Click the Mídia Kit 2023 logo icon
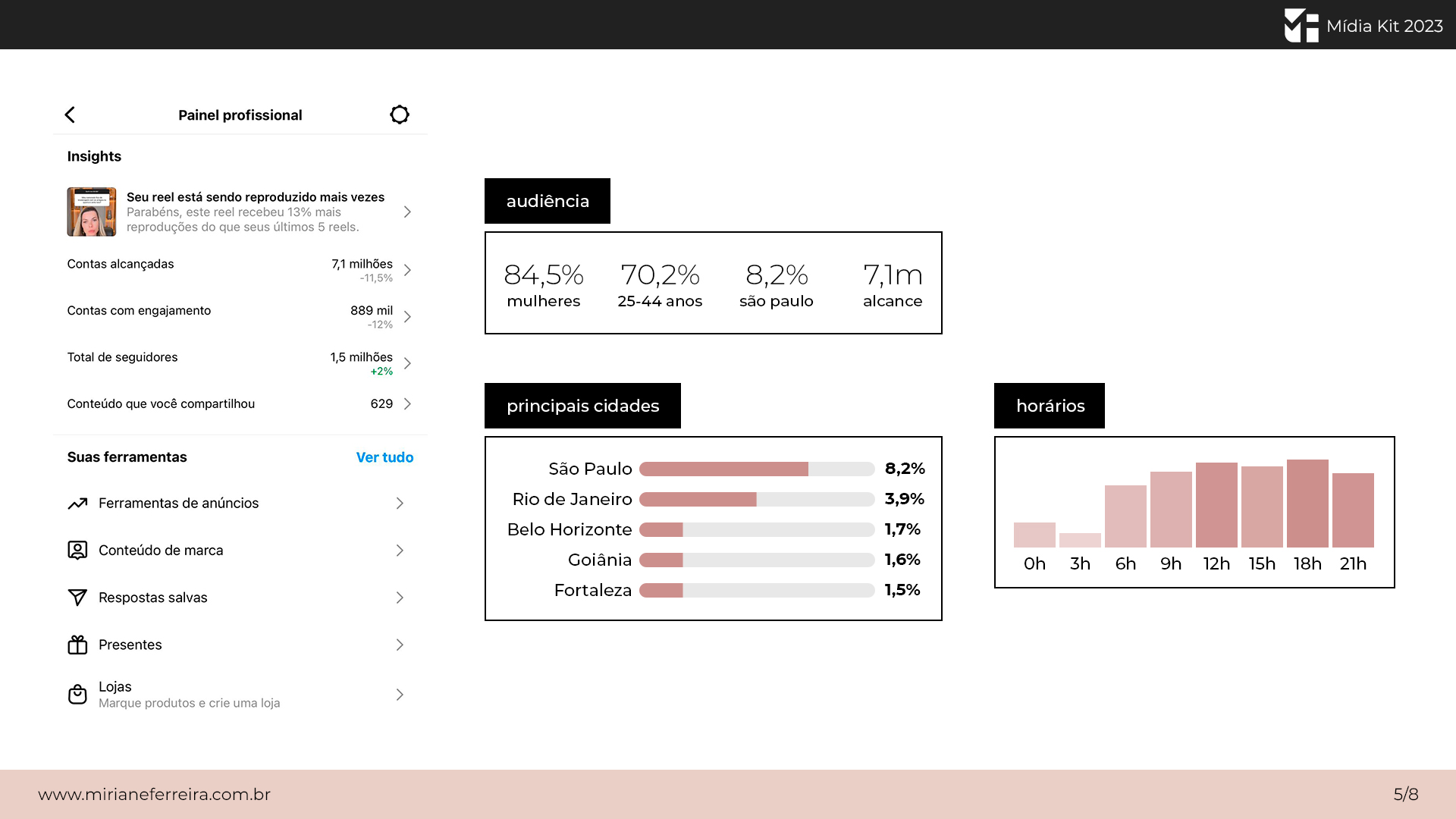Screen dimensions: 1456x819 tap(1301, 26)
